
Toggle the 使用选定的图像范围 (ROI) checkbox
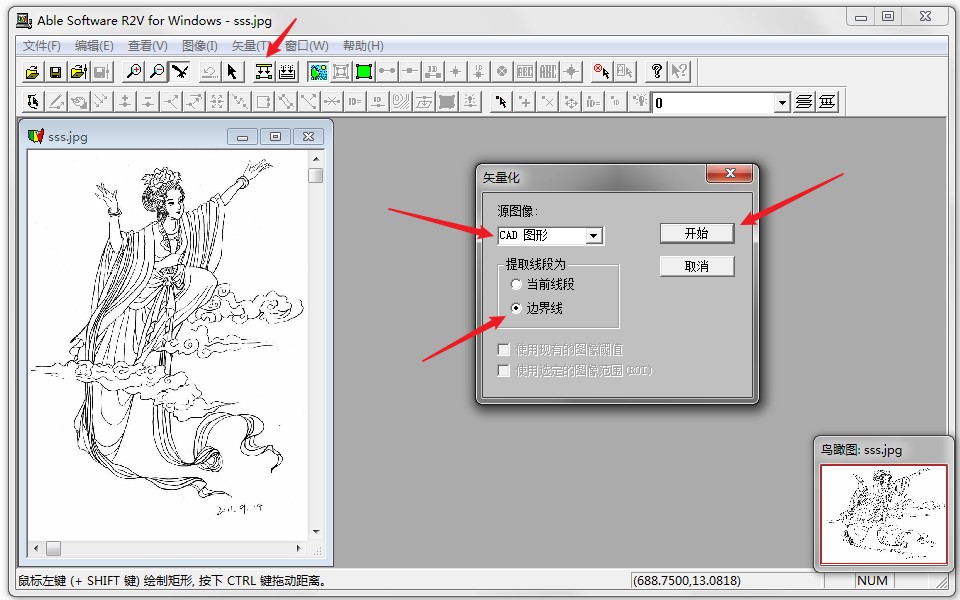click(504, 371)
